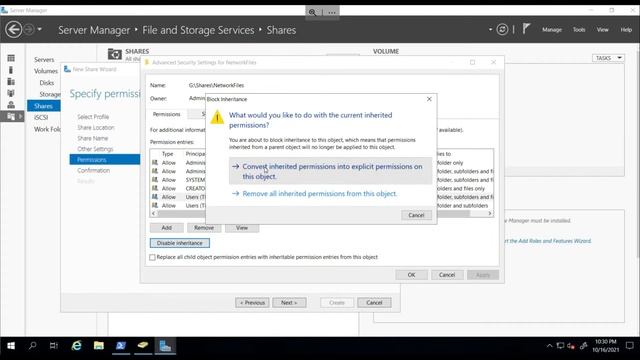Open the View menu
This screenshot has width=640, height=360.
tap(602, 29)
